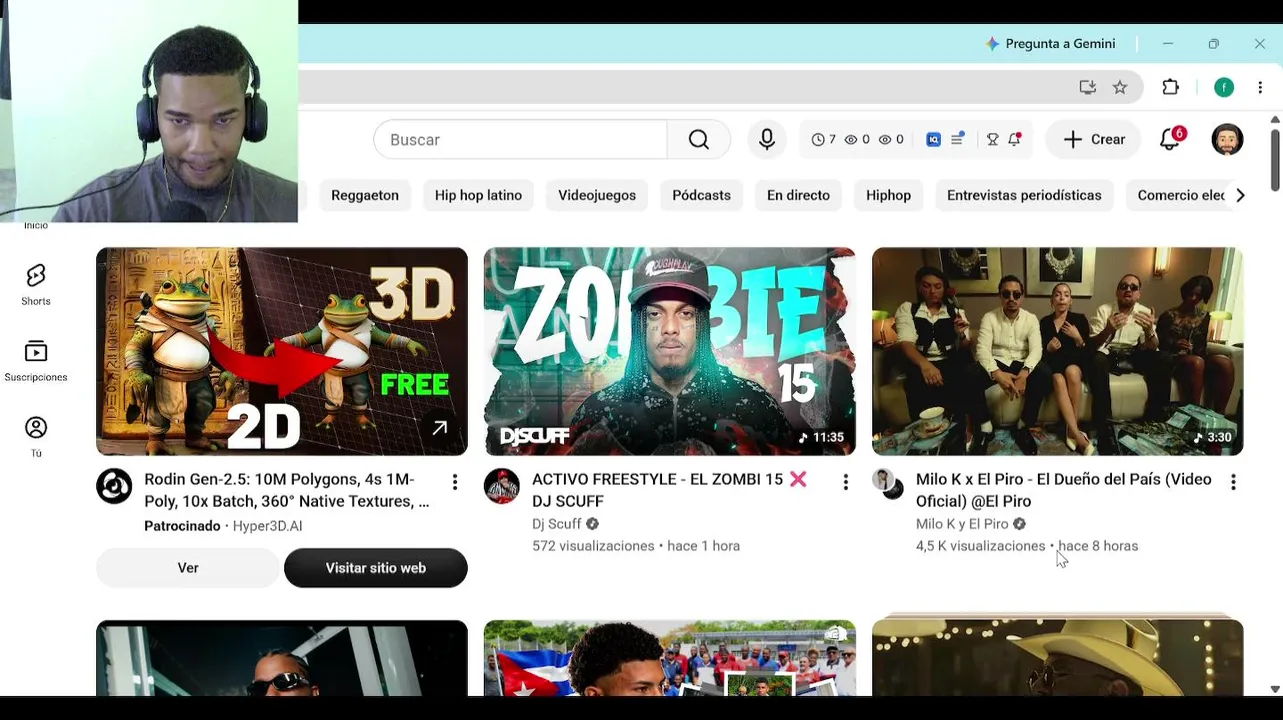Open YouTube notifications bell
Image resolution: width=1283 pixels, height=720 pixels.
[x=1170, y=139]
